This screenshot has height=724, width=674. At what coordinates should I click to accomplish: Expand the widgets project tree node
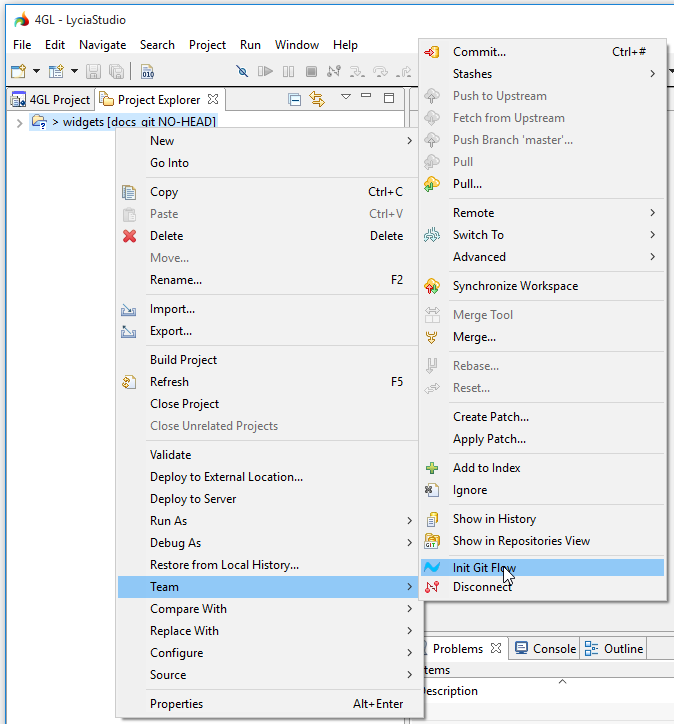point(19,122)
